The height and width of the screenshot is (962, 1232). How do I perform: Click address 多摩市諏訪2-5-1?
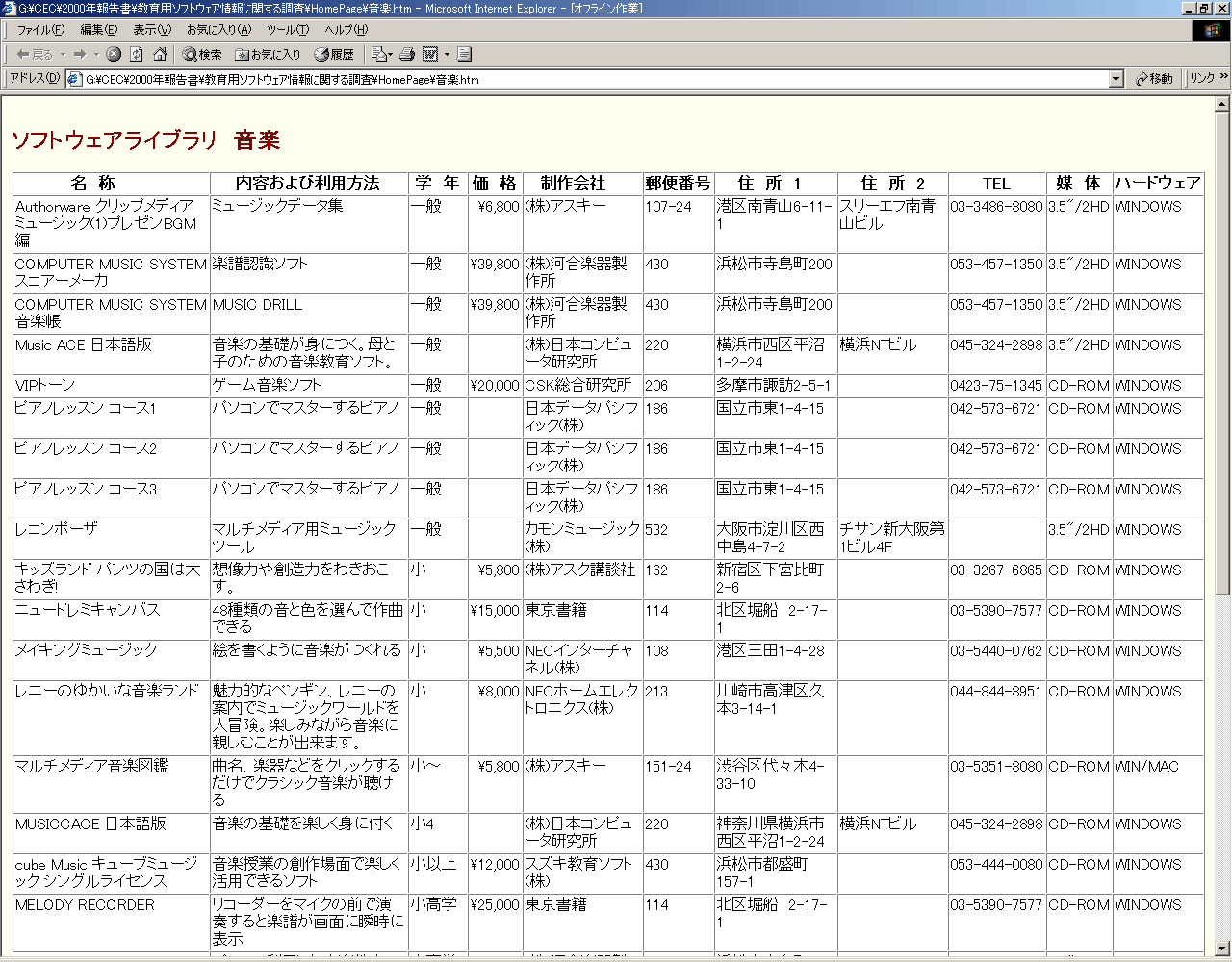point(774,385)
